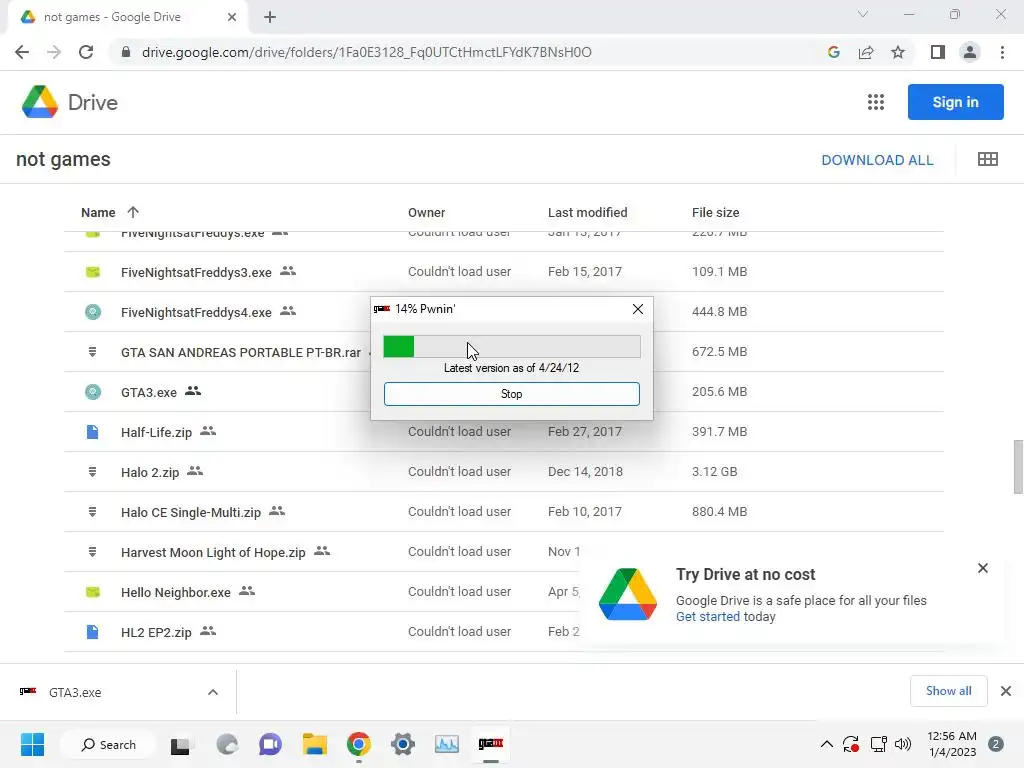Reload the page with the refresh icon
Screen dimensions: 1024x768
tap(86, 52)
